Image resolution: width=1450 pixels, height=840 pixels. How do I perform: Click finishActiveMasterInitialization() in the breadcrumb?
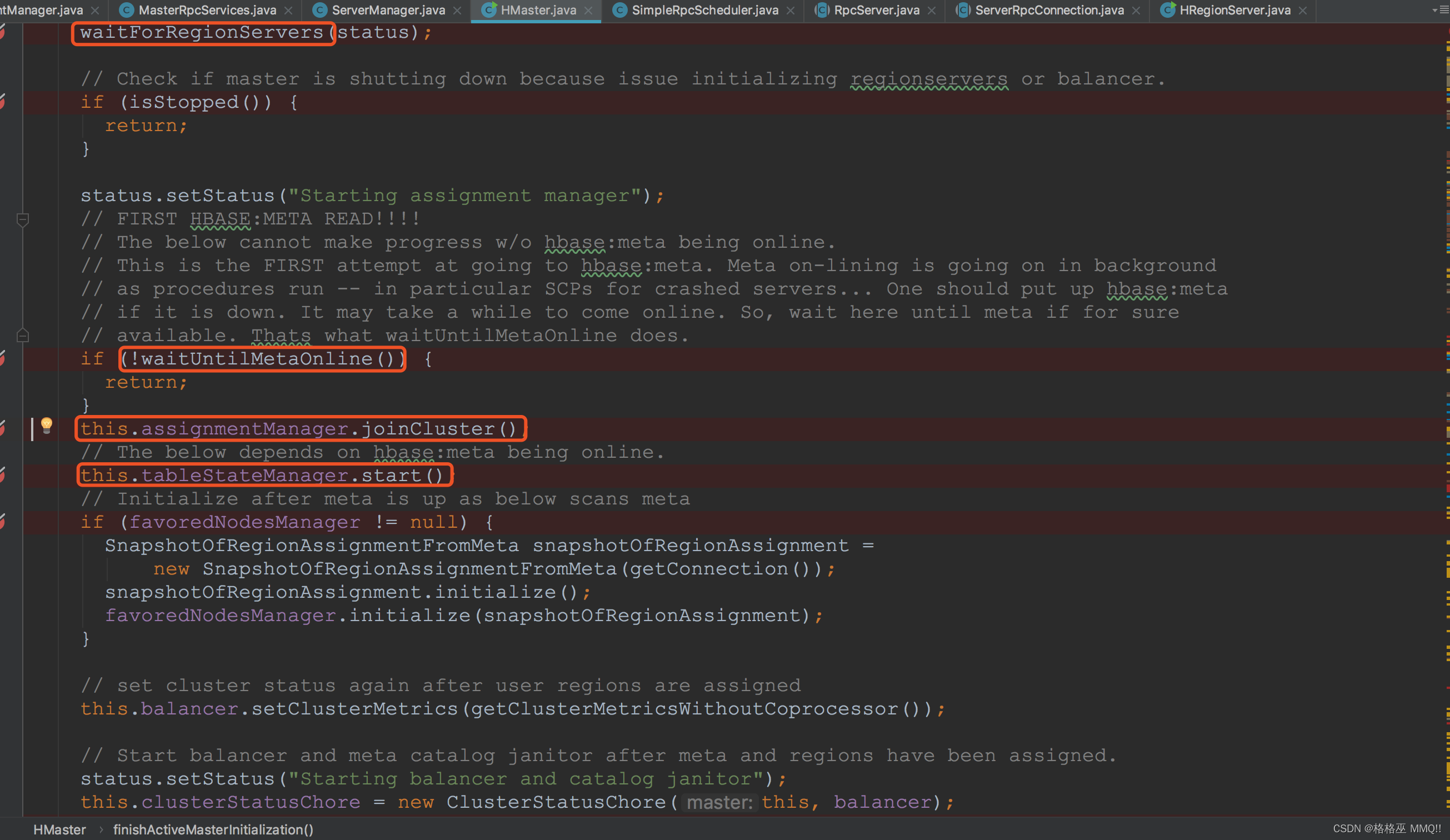(213, 829)
